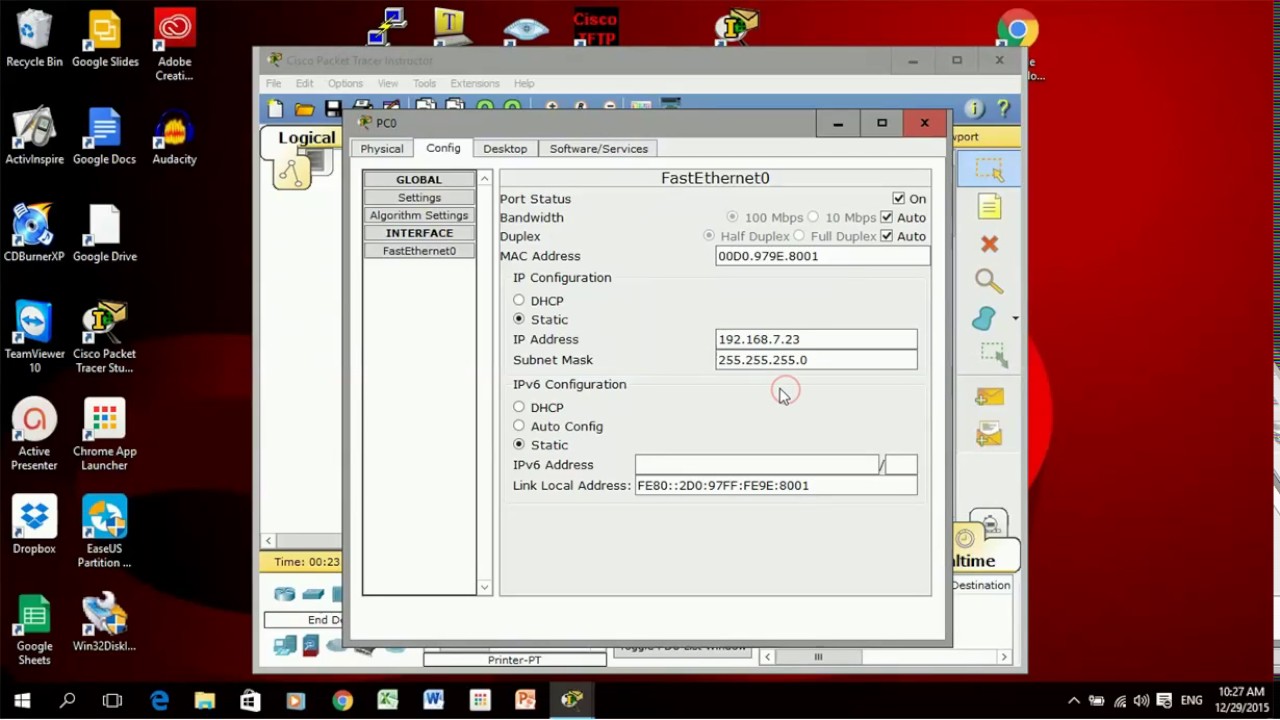Open Settings under GLOBAL section

click(419, 197)
